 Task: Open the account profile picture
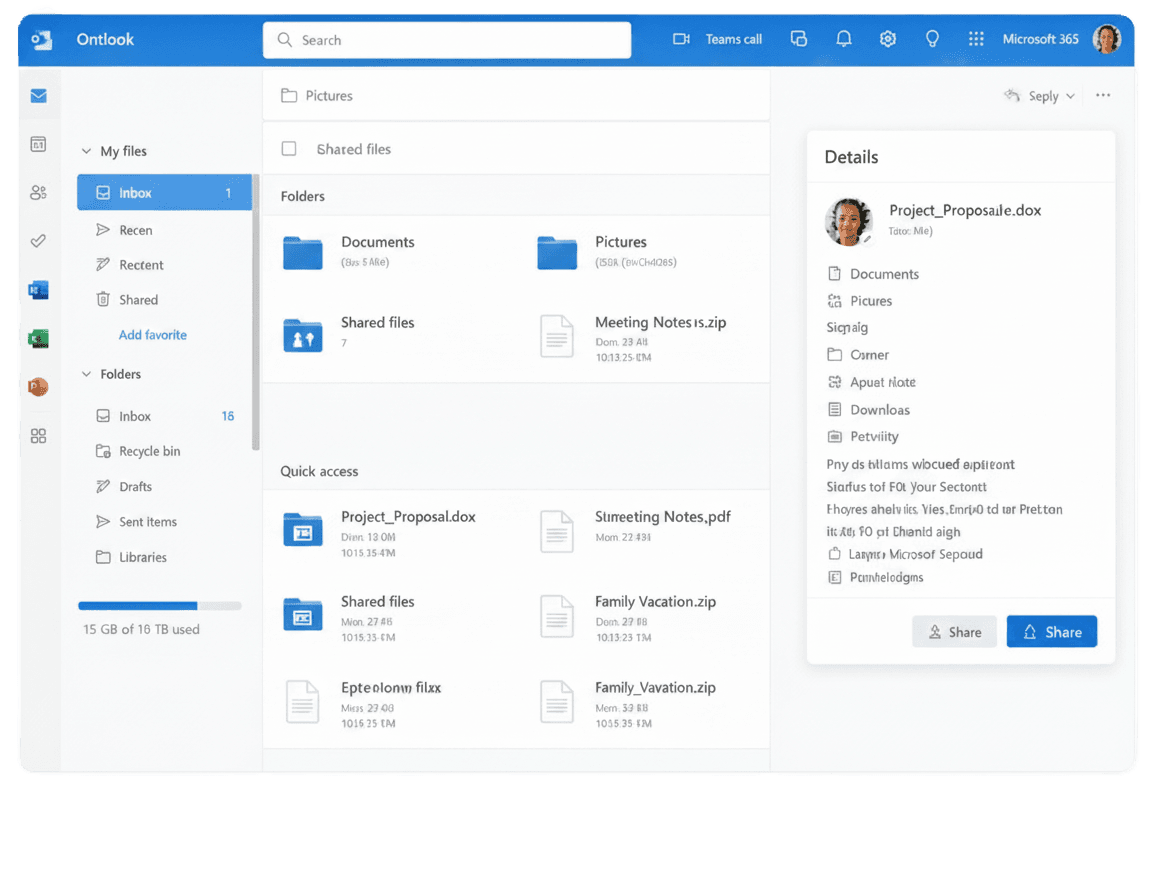coord(1106,39)
